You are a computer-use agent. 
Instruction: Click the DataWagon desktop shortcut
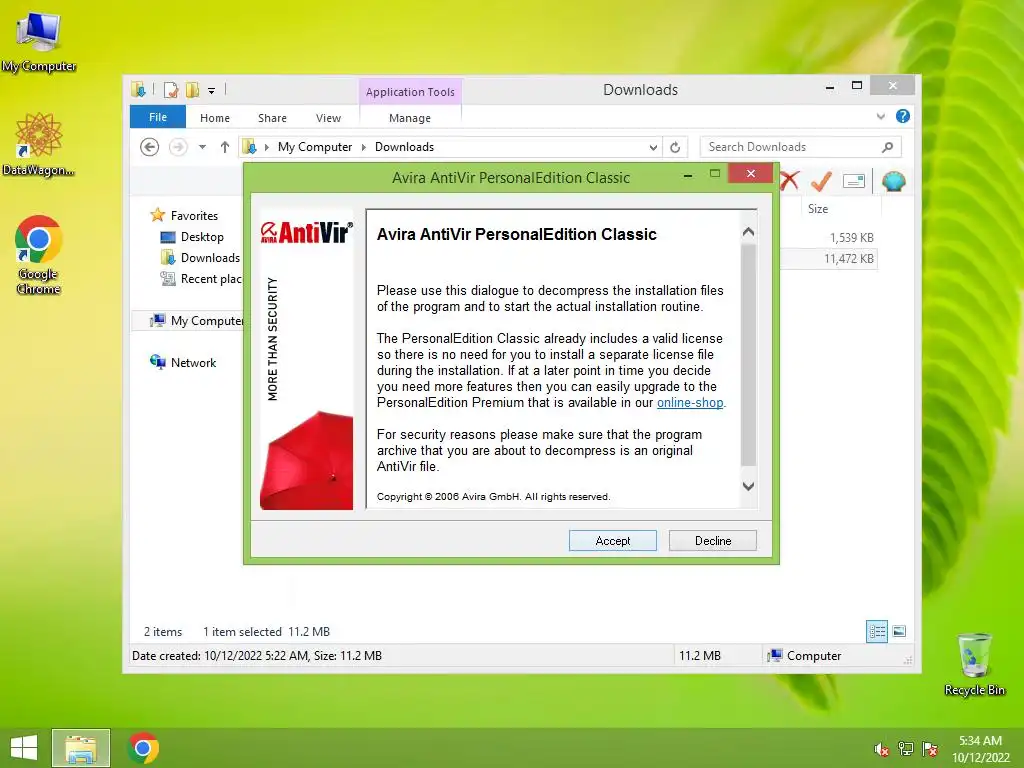(39, 144)
